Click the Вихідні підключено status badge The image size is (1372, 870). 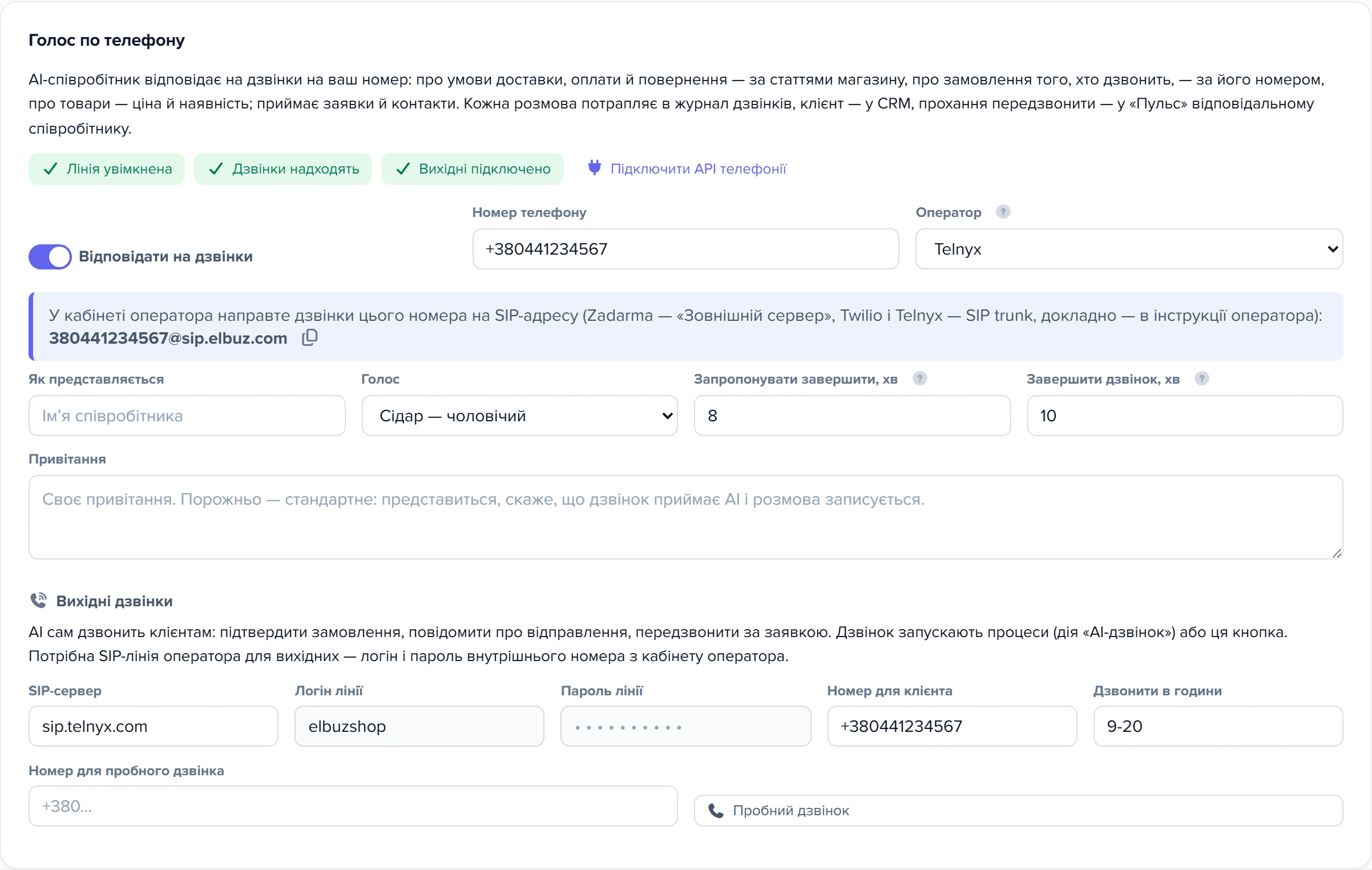tap(473, 169)
